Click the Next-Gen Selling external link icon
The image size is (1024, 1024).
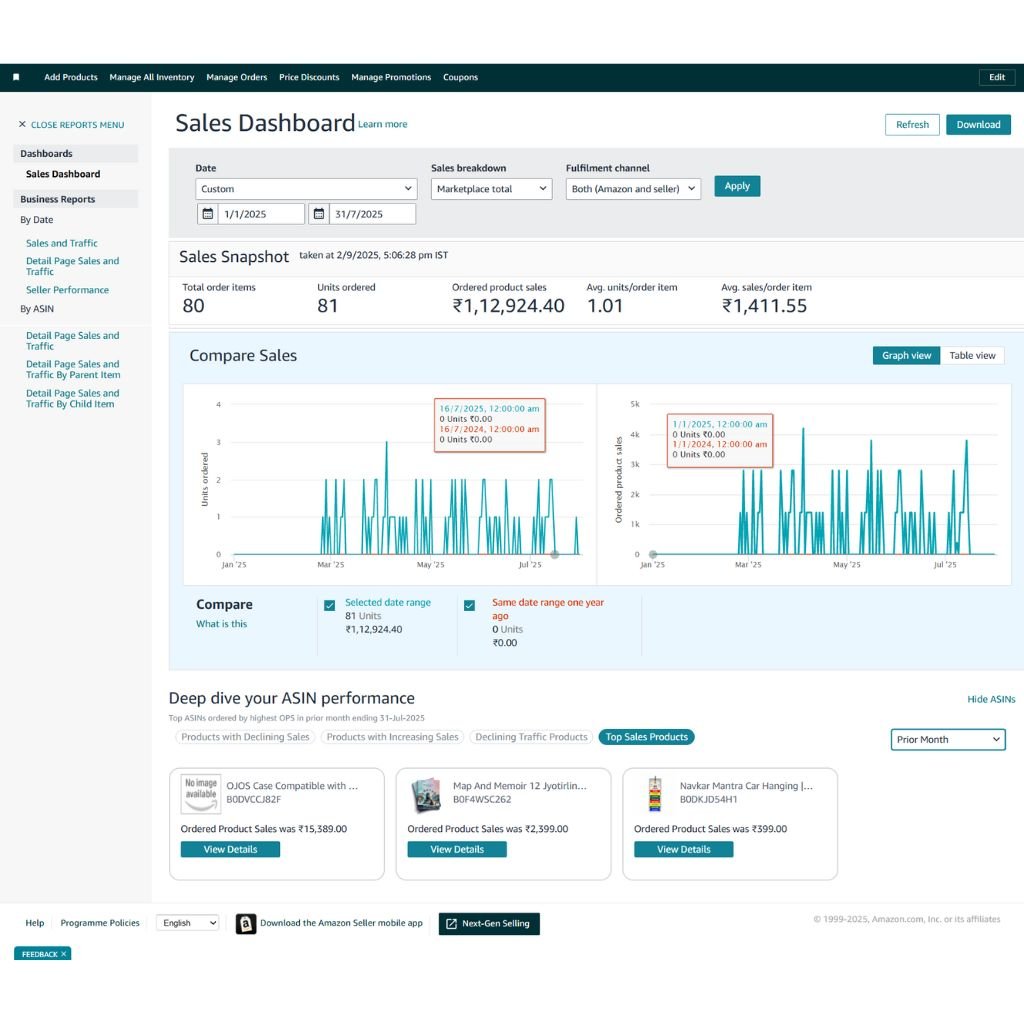pyautogui.click(x=451, y=924)
